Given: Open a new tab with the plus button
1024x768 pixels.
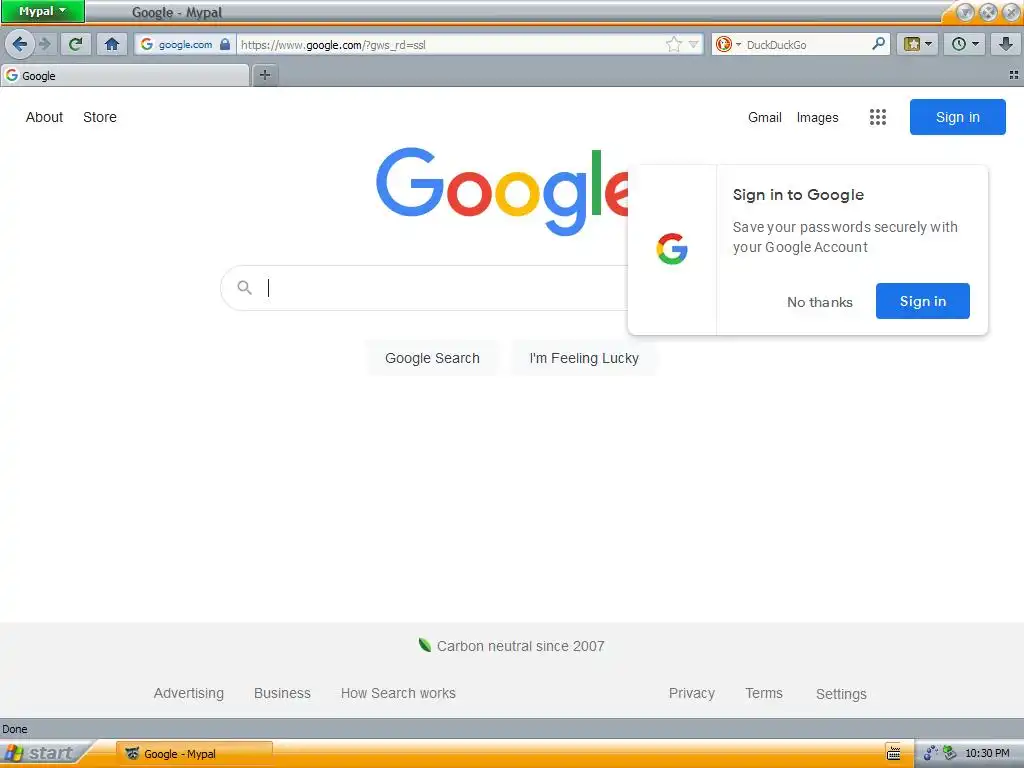Looking at the screenshot, I should [x=264, y=75].
